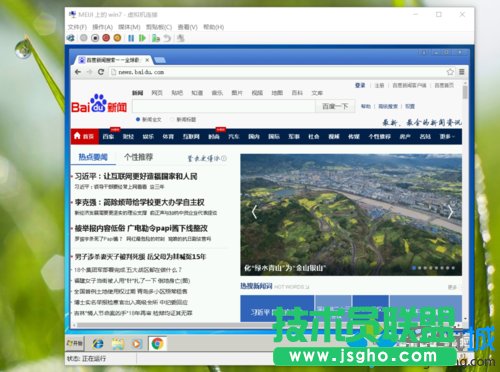Click the Windows 7 Start button
Image resolution: width=500 pixels, height=372 pixels.
(75, 343)
